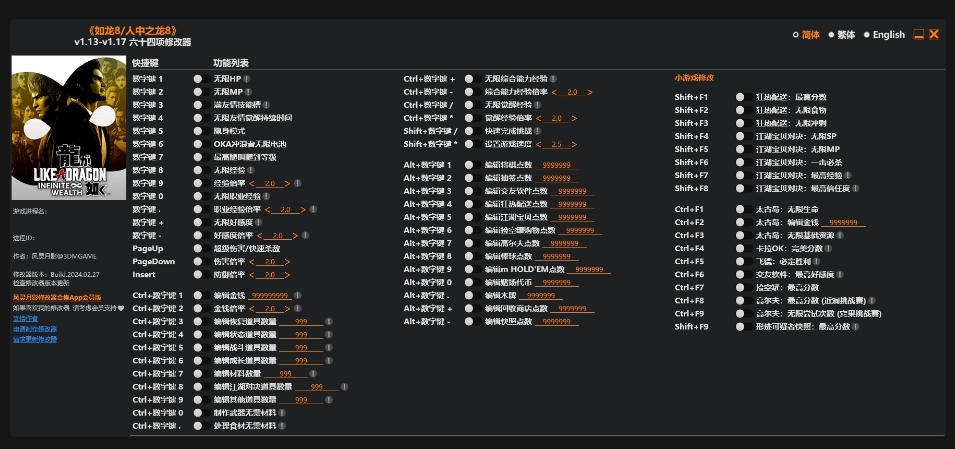Screen dimensions: 955x449
Task: Click the info icon beside 无限MP
Action: (x=247, y=92)
